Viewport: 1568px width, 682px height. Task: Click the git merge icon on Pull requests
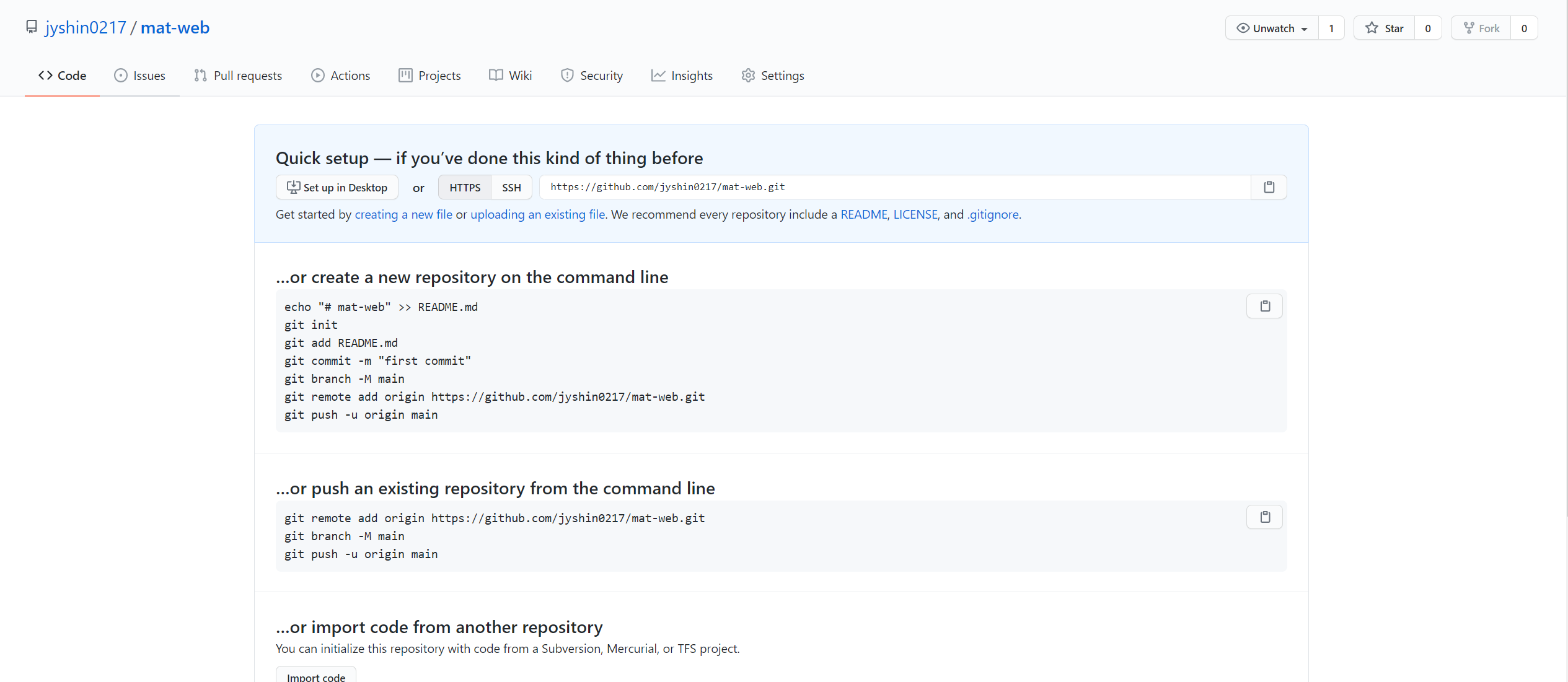(x=200, y=76)
